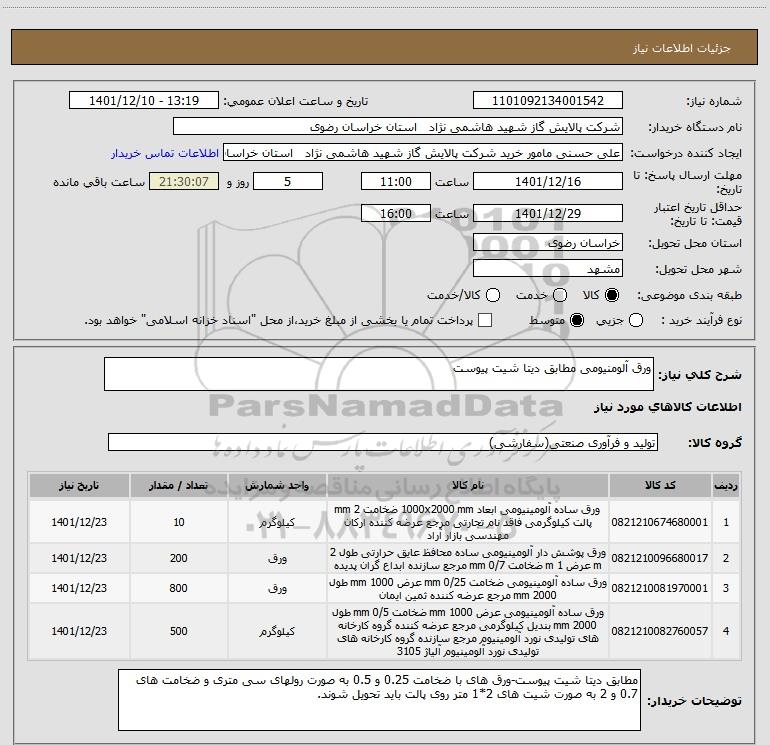Select the خدمت radio button

(560, 295)
